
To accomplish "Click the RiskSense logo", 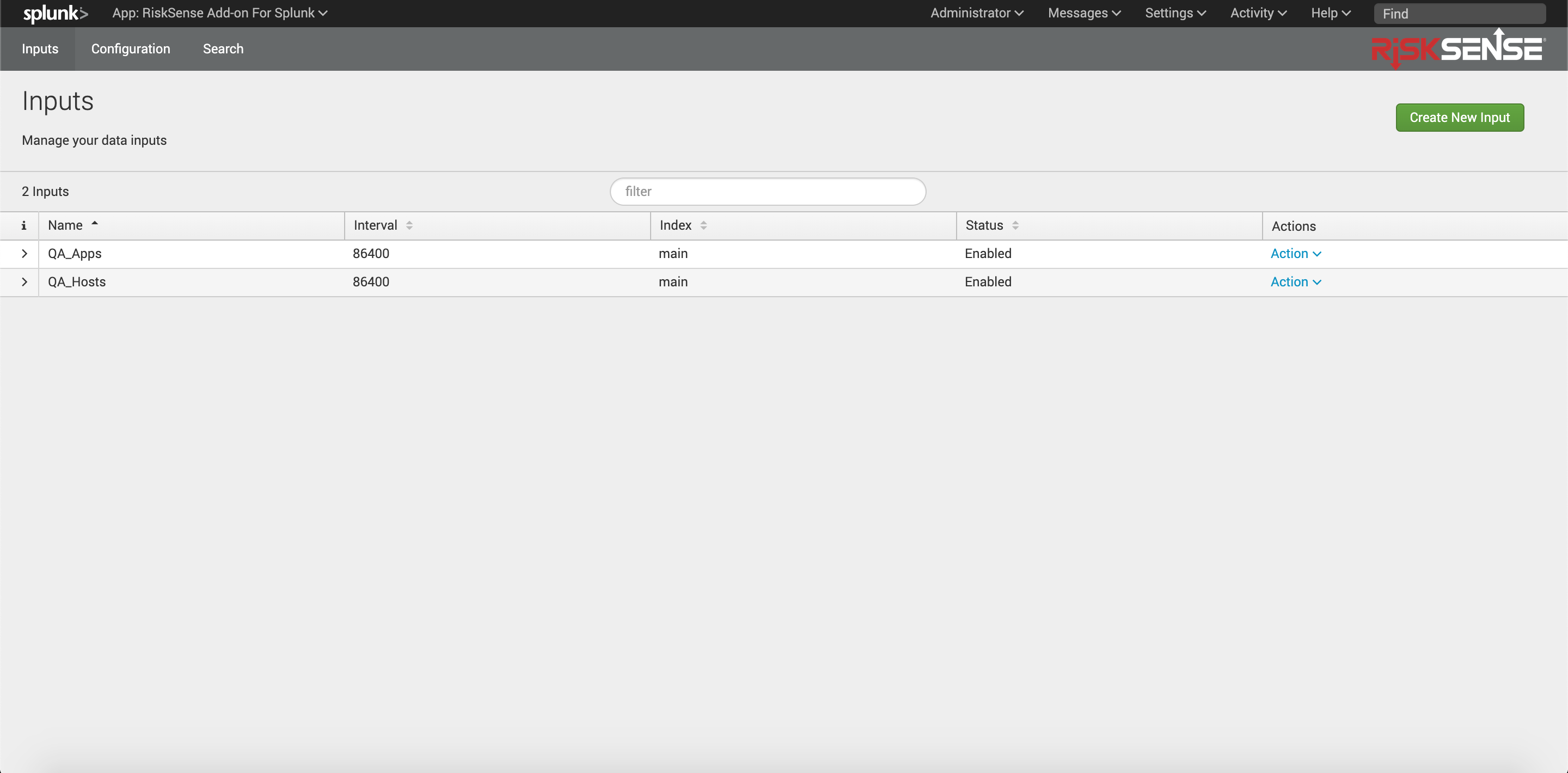I will [x=1458, y=48].
